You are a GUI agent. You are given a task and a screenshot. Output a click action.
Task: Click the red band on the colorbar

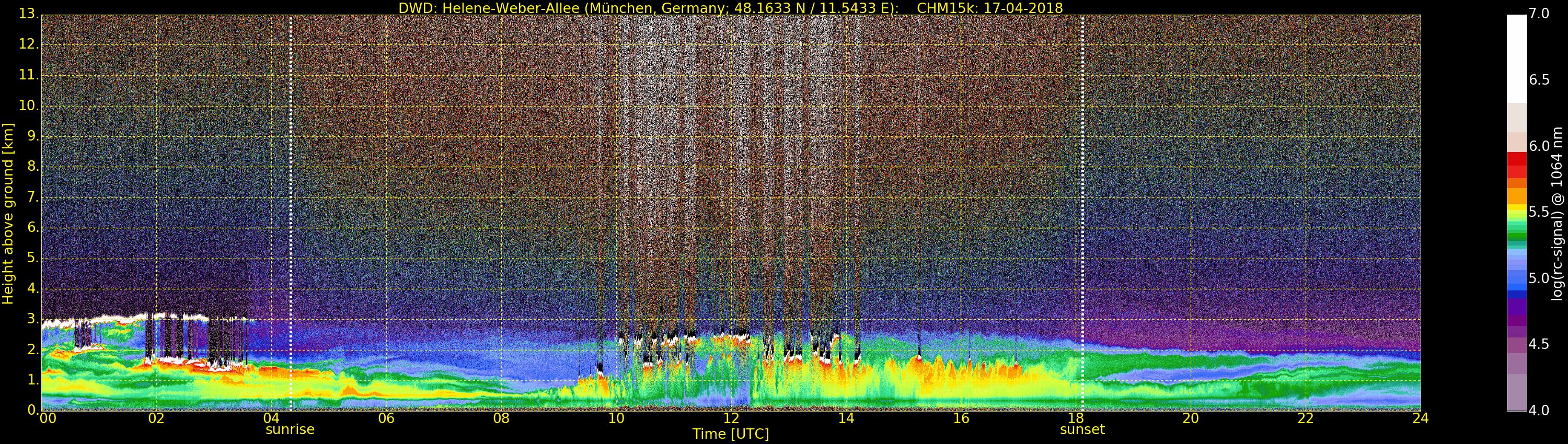(1516, 164)
